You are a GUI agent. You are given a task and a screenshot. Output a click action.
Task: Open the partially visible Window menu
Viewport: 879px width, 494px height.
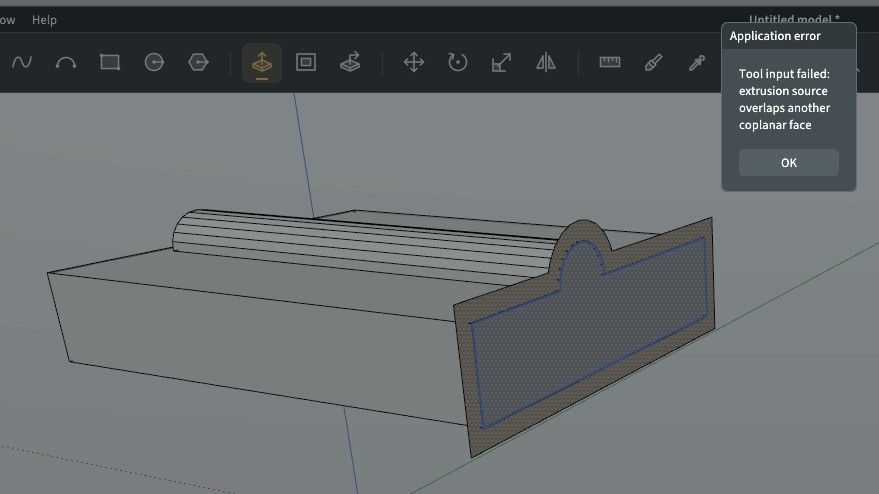[x=7, y=20]
